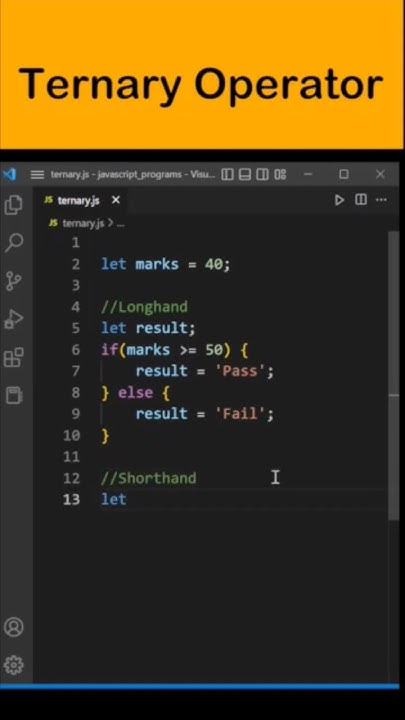405x720 pixels.
Task: Toggle the secondary side bar layout icon
Action: coord(262,174)
